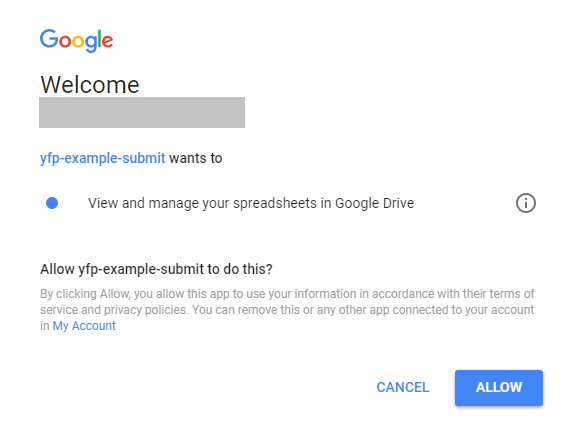
Task: Open the yfp-example-submit app link
Action: tap(102, 158)
